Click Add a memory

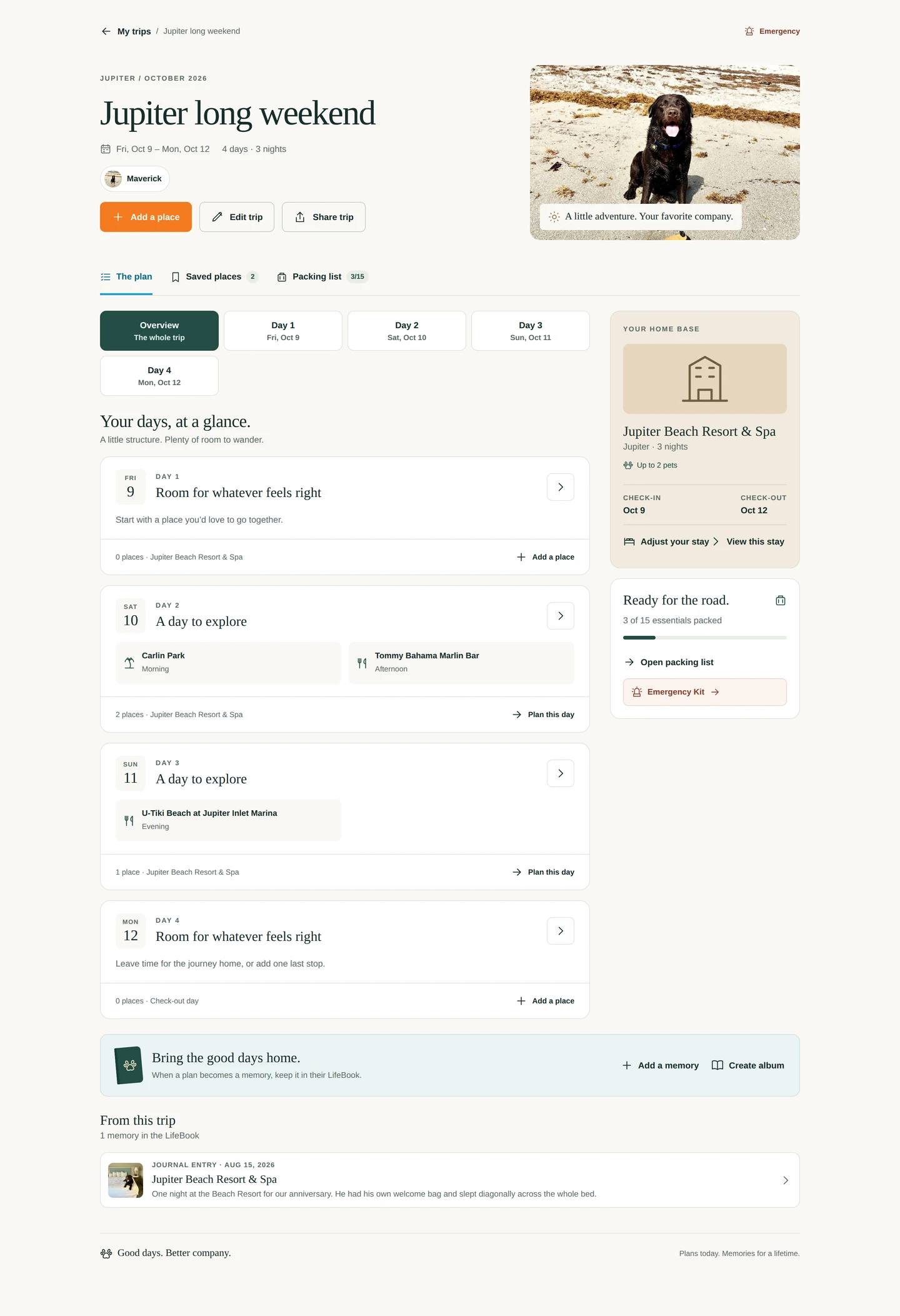[x=661, y=1065]
